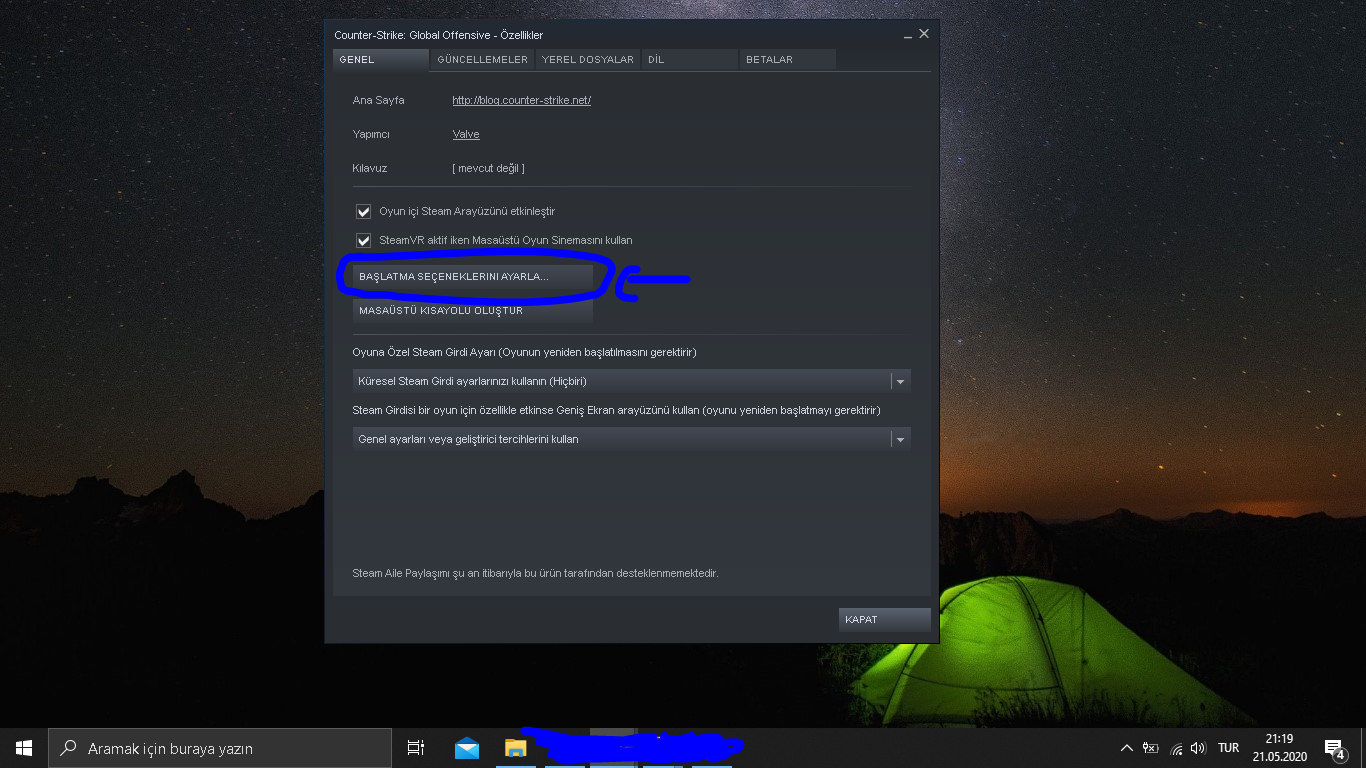Click the 'Kılavuz' label
The width and height of the screenshot is (1366, 768).
pos(370,168)
